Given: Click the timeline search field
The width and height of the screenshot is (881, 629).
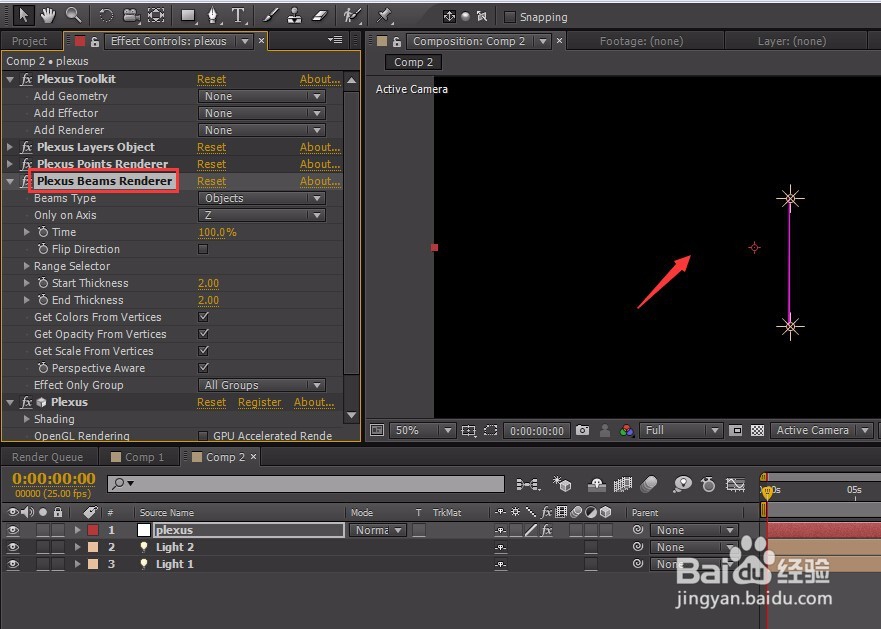Looking at the screenshot, I should pyautogui.click(x=306, y=483).
